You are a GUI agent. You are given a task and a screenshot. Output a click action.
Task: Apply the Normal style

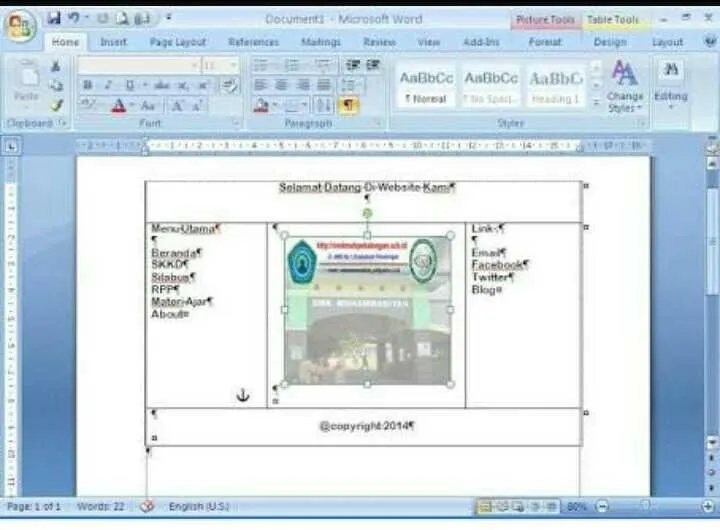[x=426, y=86]
